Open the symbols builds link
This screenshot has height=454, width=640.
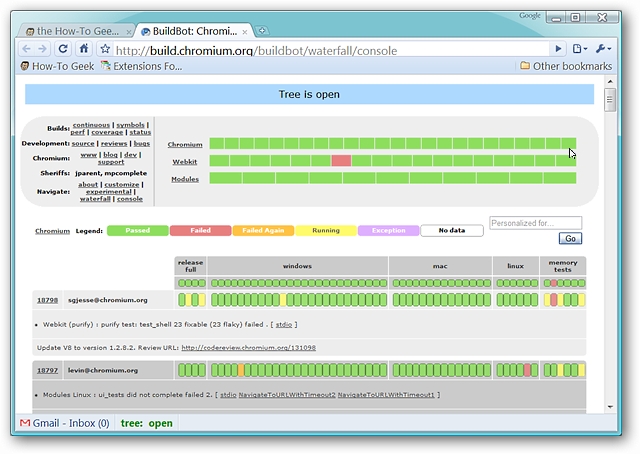click(131, 125)
